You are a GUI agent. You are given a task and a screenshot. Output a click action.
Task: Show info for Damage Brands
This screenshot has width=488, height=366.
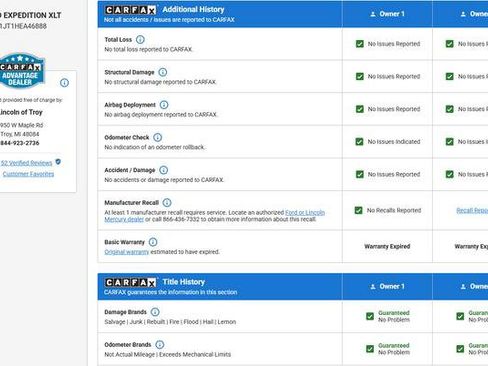(155, 312)
